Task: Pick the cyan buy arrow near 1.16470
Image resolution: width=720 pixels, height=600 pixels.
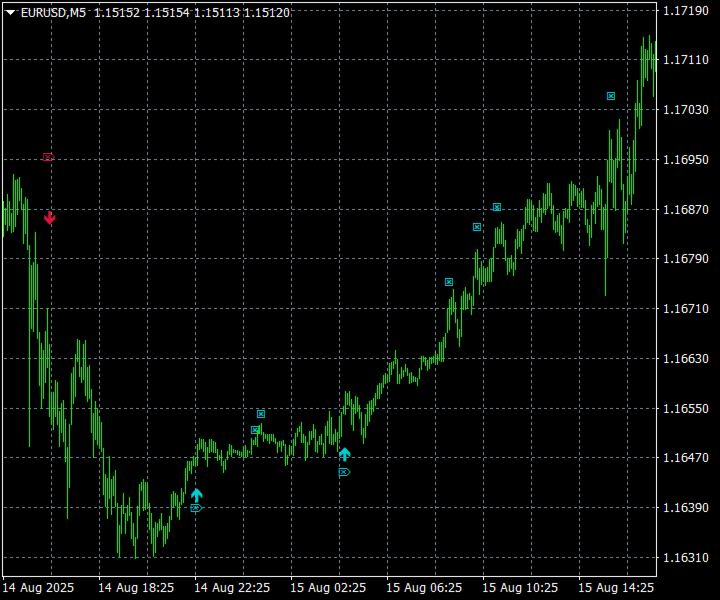Action: tap(344, 454)
